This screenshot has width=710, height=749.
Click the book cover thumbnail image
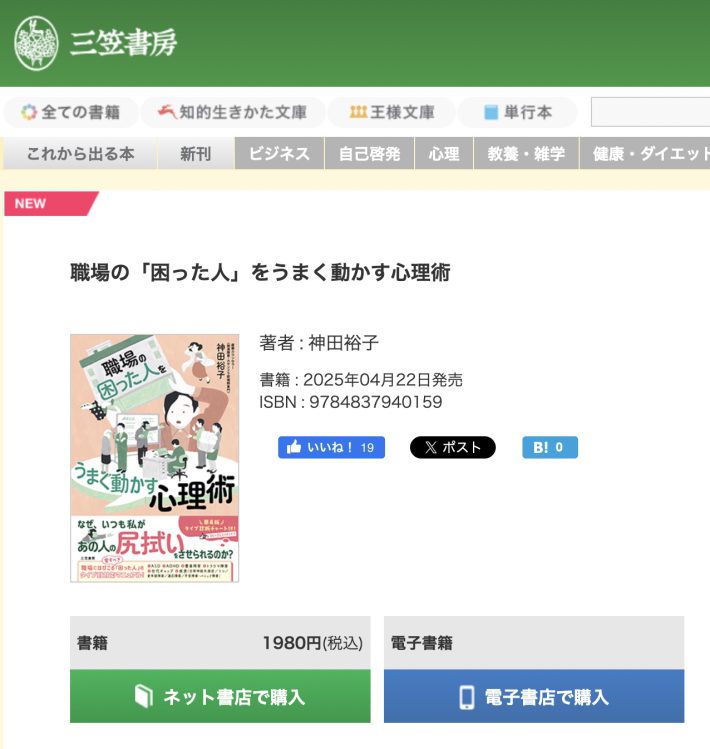pyautogui.click(x=154, y=458)
